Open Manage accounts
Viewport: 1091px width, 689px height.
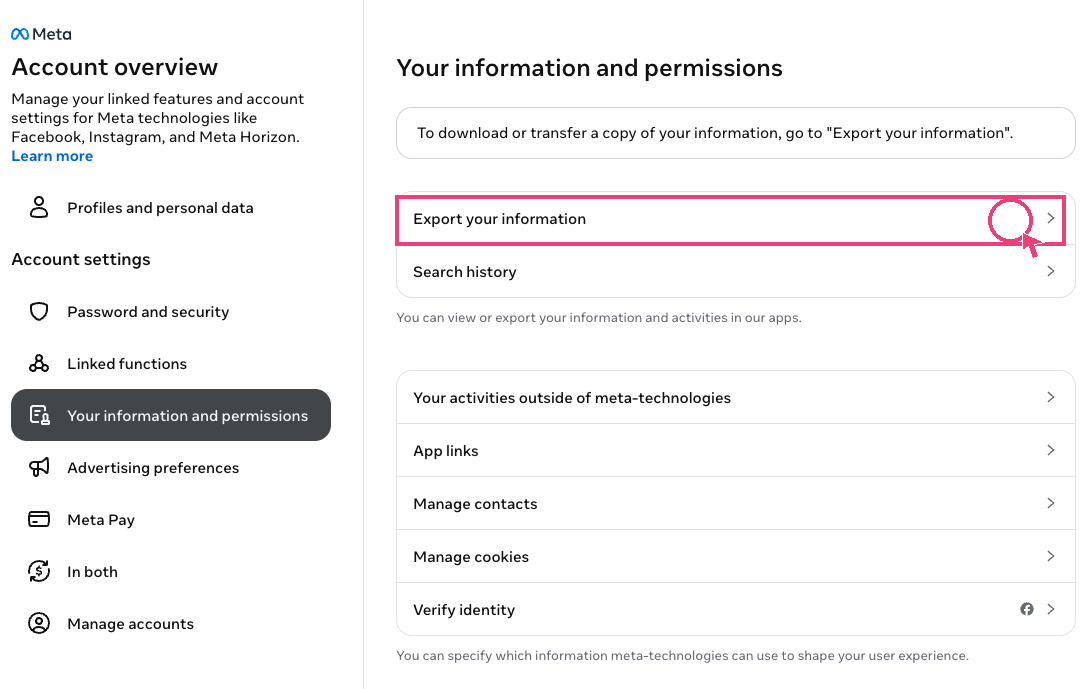pos(170,623)
